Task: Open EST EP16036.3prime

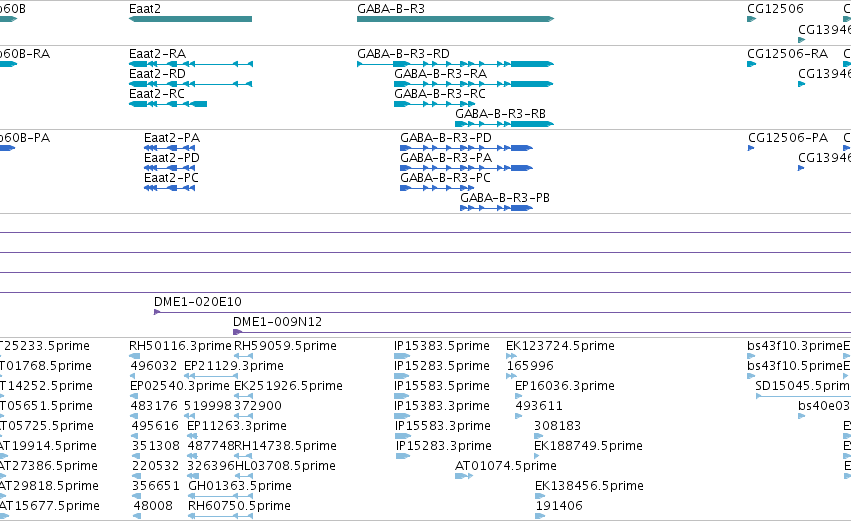Action: (565, 386)
